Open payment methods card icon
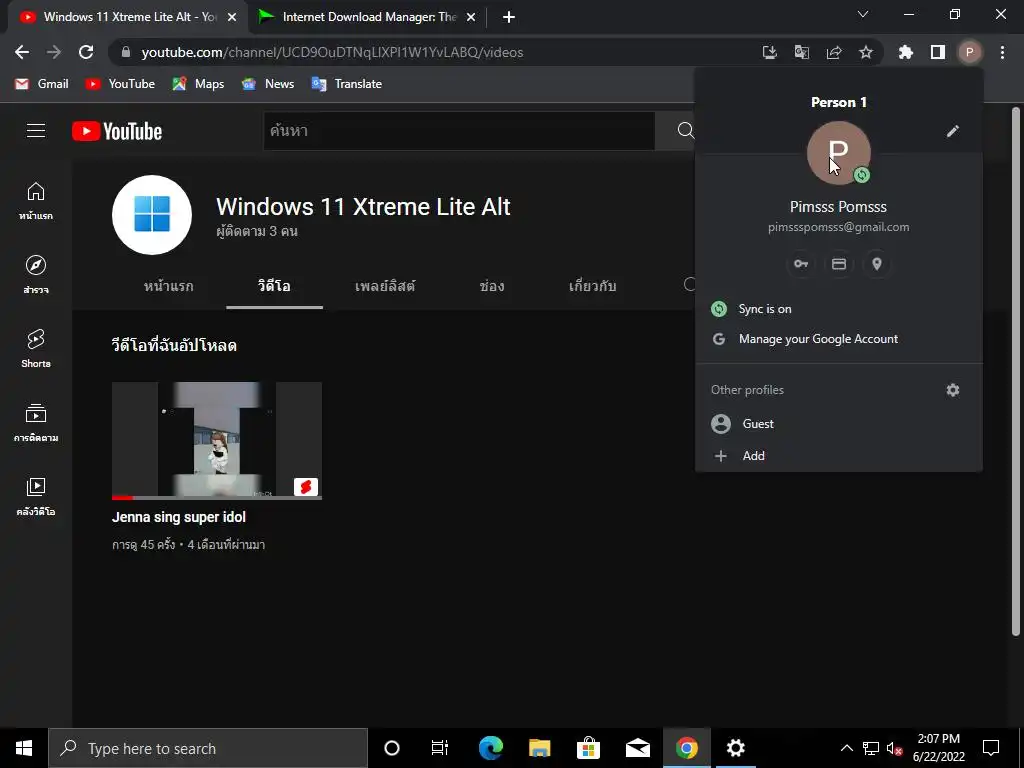 839,264
